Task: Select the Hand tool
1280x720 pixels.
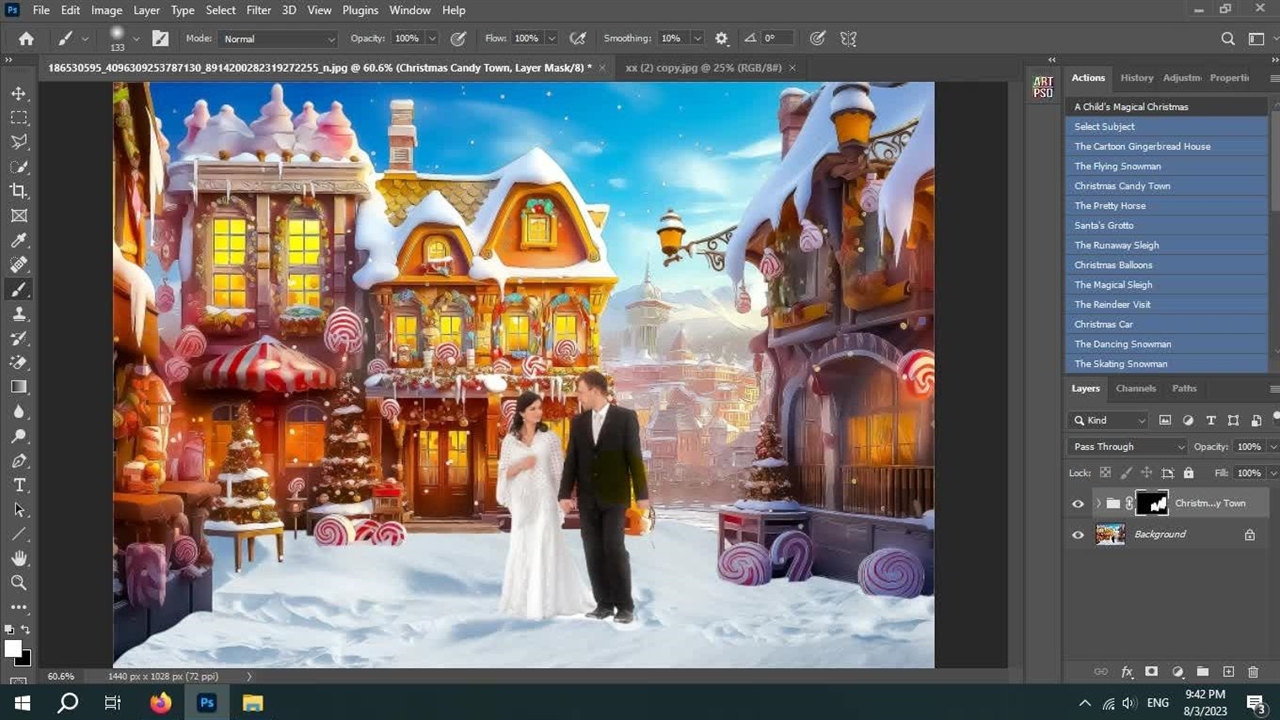Action: pos(19,558)
